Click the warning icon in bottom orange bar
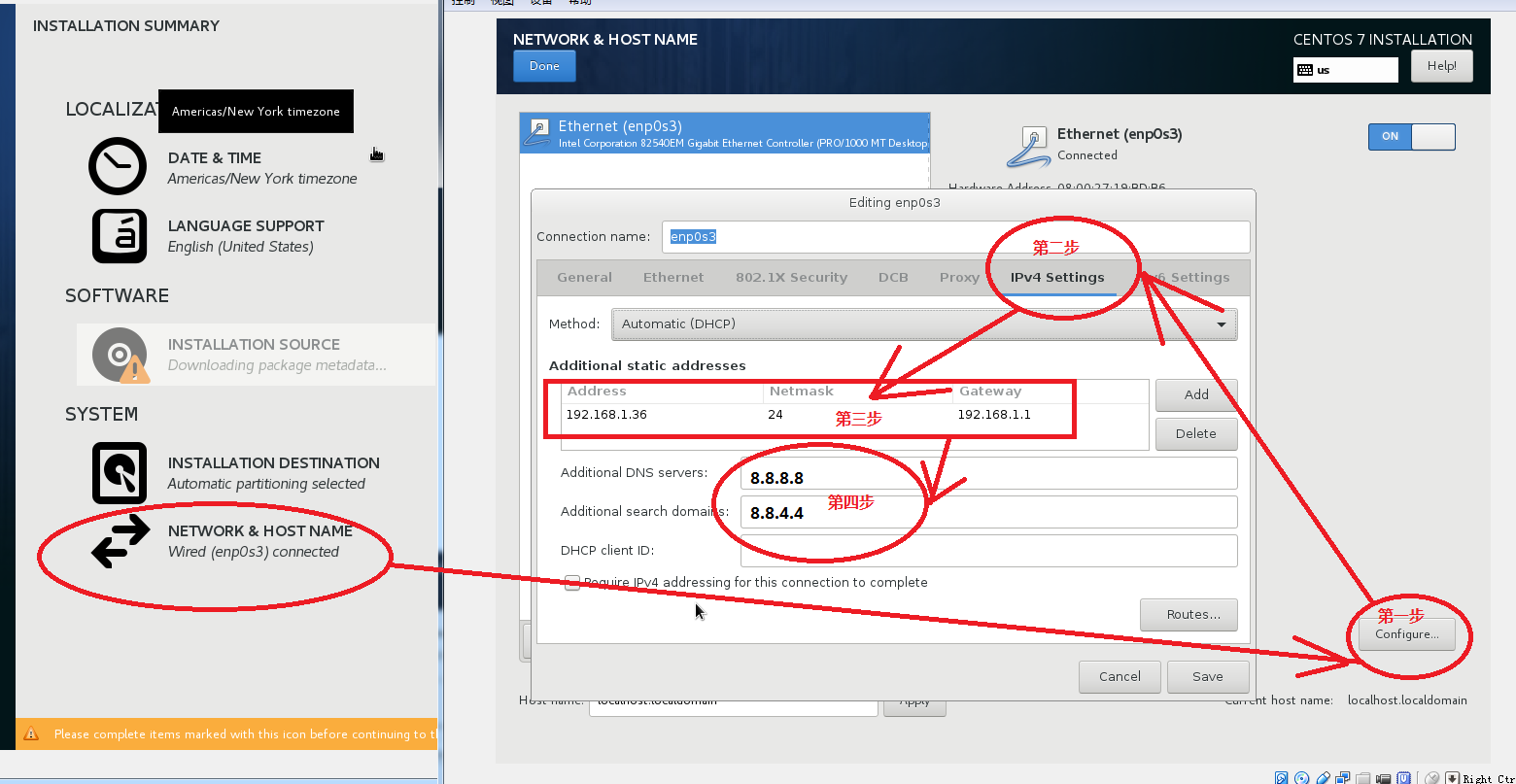Viewport: 1516px width, 784px height. (x=31, y=734)
